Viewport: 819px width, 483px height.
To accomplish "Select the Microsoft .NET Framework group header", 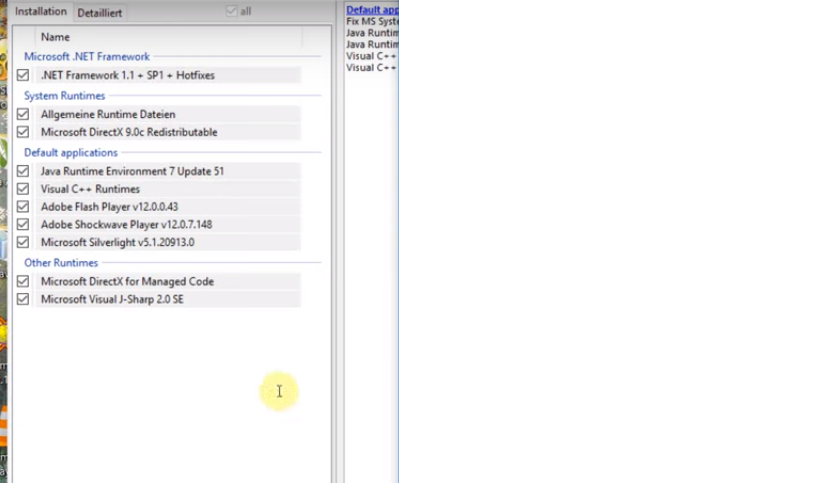I will [x=86, y=57].
